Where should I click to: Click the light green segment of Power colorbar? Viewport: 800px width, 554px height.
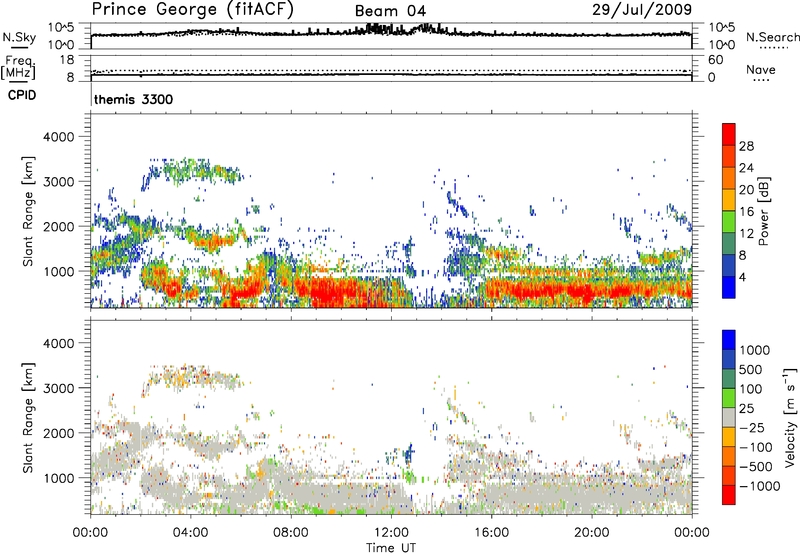729,221
